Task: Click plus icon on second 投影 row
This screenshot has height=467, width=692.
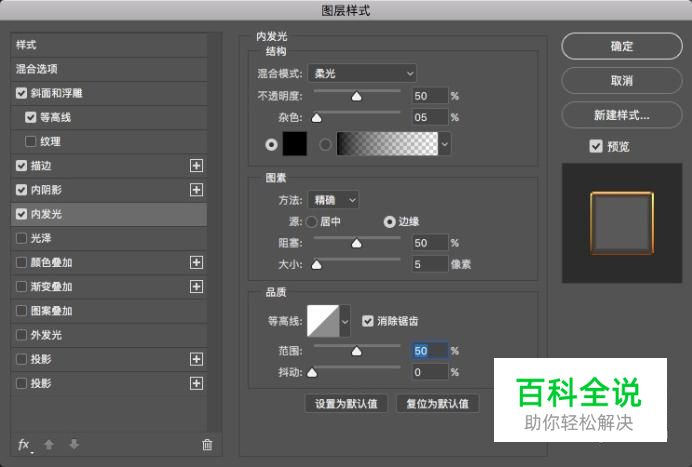Action: (196, 383)
